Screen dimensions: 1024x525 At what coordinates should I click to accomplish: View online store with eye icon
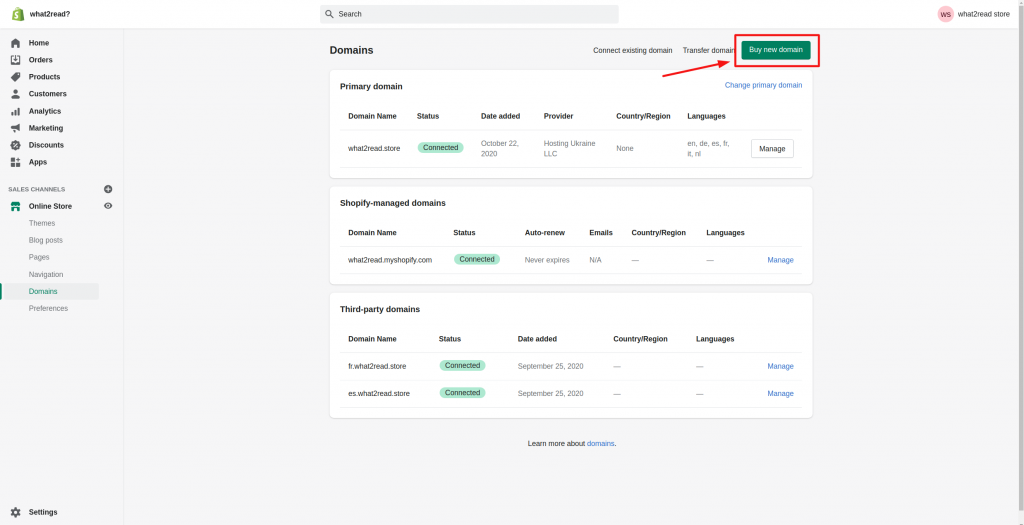pos(108,206)
